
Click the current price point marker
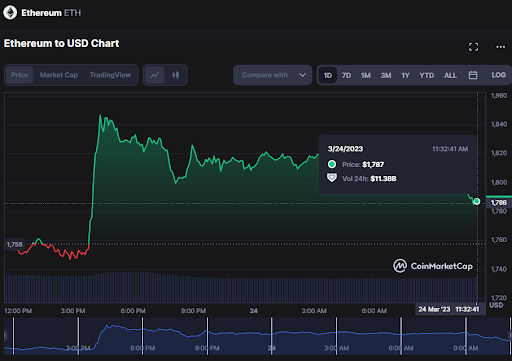pyautogui.click(x=477, y=201)
